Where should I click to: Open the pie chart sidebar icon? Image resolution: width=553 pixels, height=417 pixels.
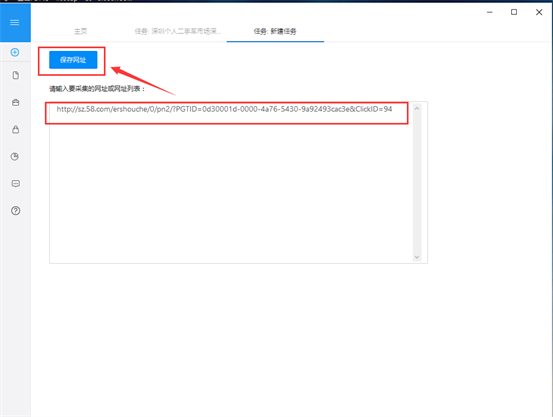tap(15, 156)
